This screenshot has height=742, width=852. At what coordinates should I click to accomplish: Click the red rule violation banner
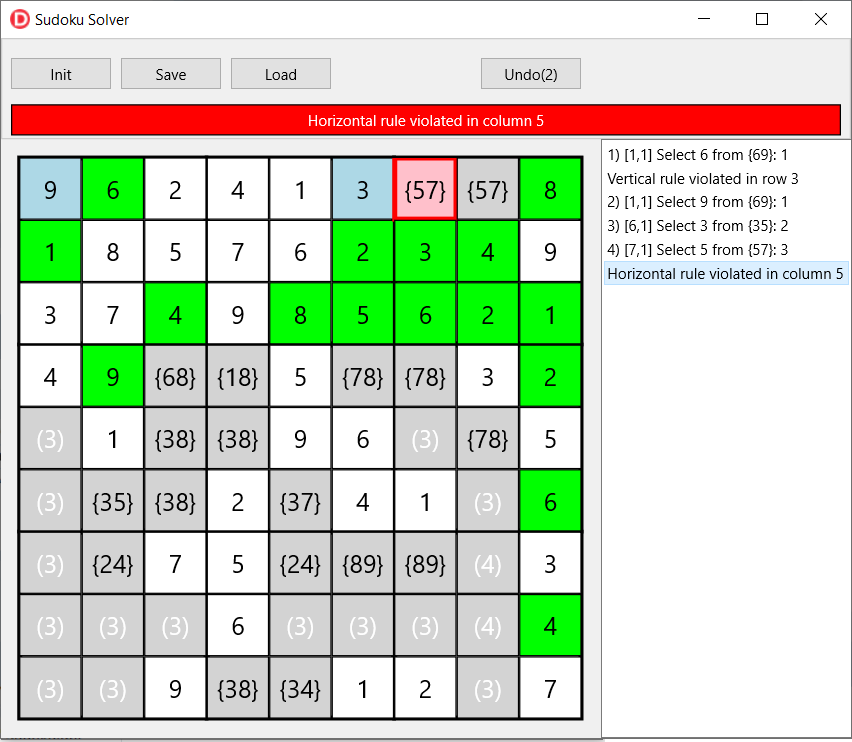[426, 120]
